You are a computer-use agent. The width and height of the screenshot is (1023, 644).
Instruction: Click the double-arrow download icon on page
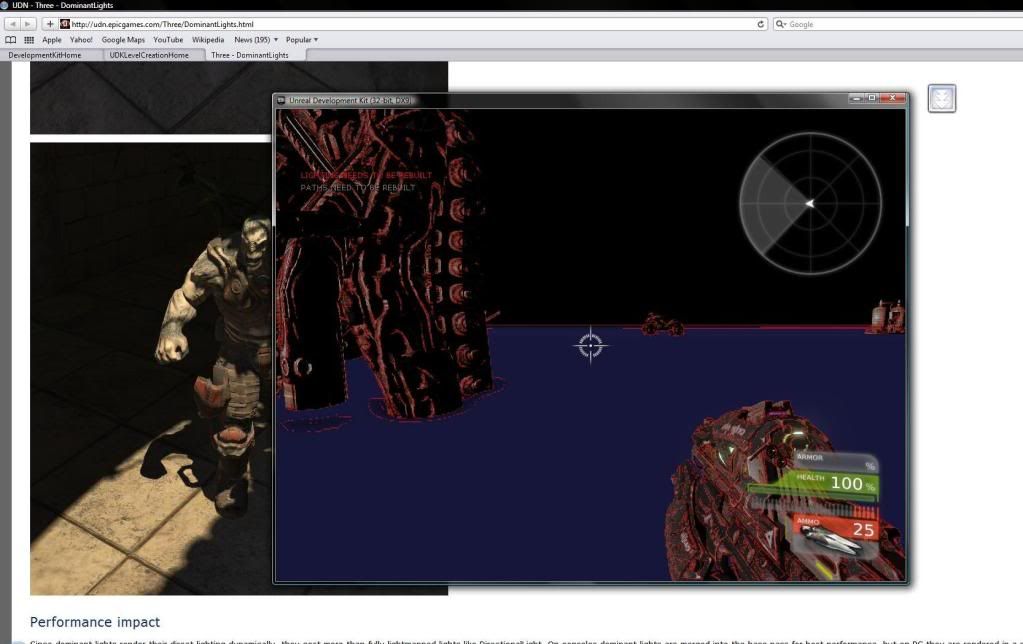point(941,98)
